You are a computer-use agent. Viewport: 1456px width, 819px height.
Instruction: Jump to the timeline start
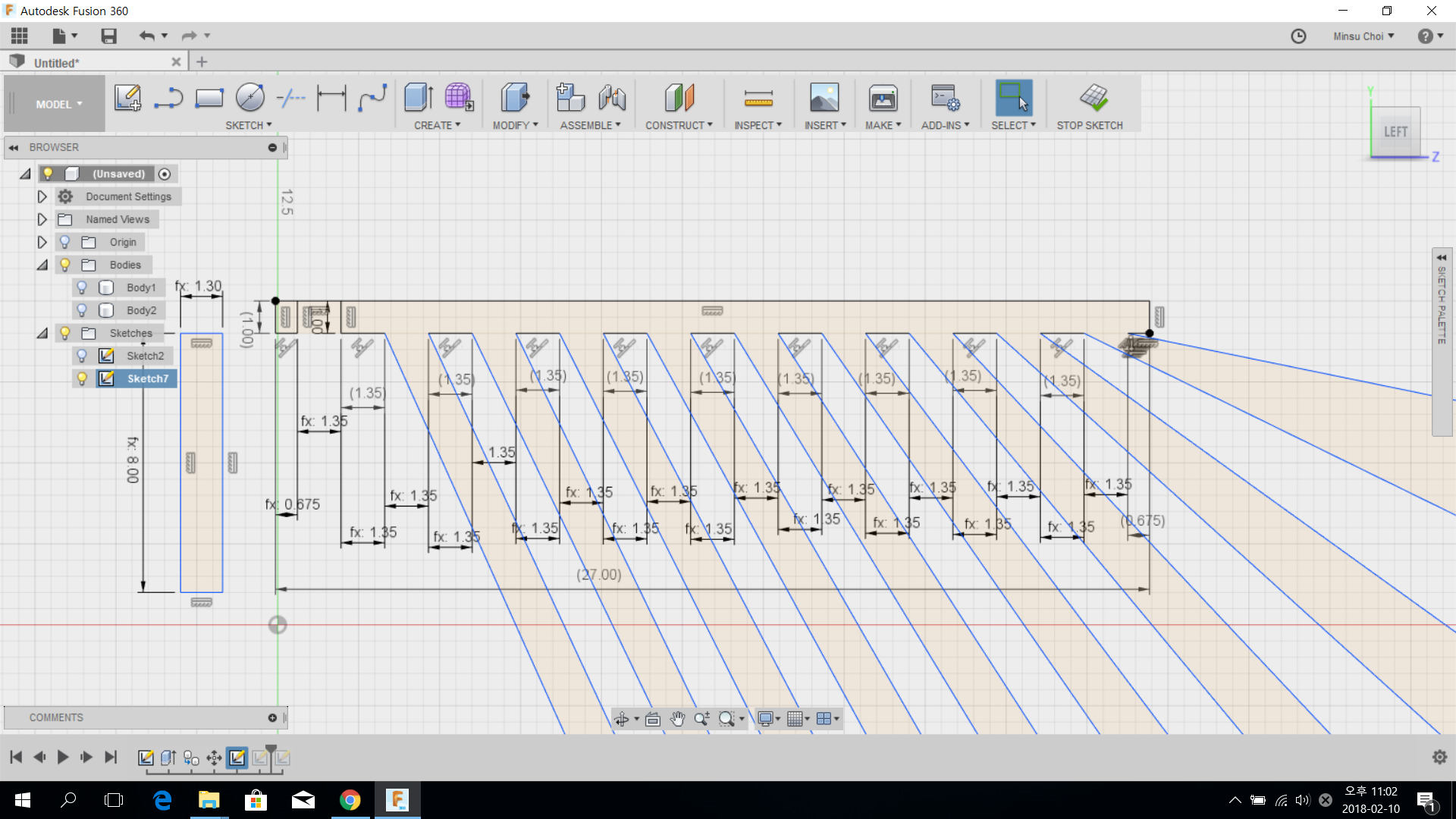point(16,757)
